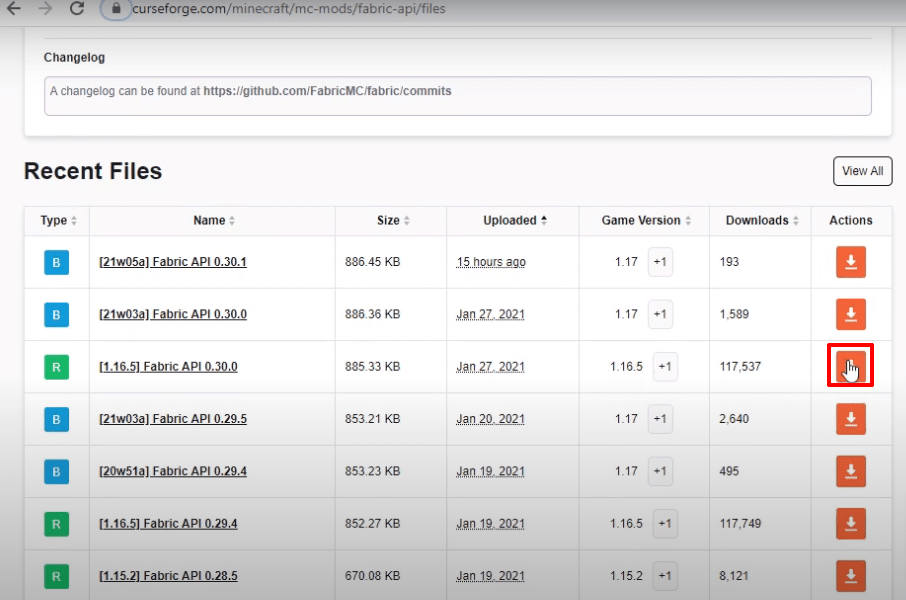Open [20w51a] Fabric API 0.29.4 link
The width and height of the screenshot is (906, 600).
pos(173,471)
